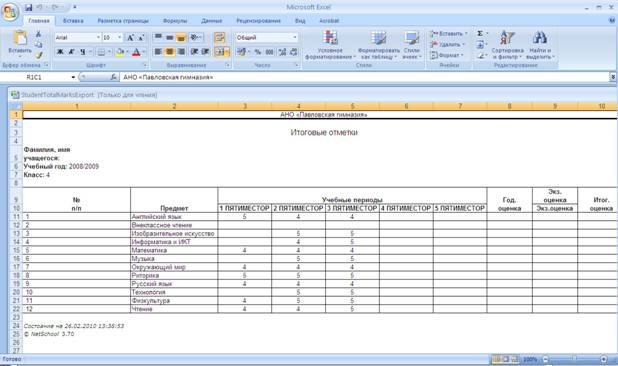Toggle center horizontal alignment
Screen dimensions: 618x366
169,52
